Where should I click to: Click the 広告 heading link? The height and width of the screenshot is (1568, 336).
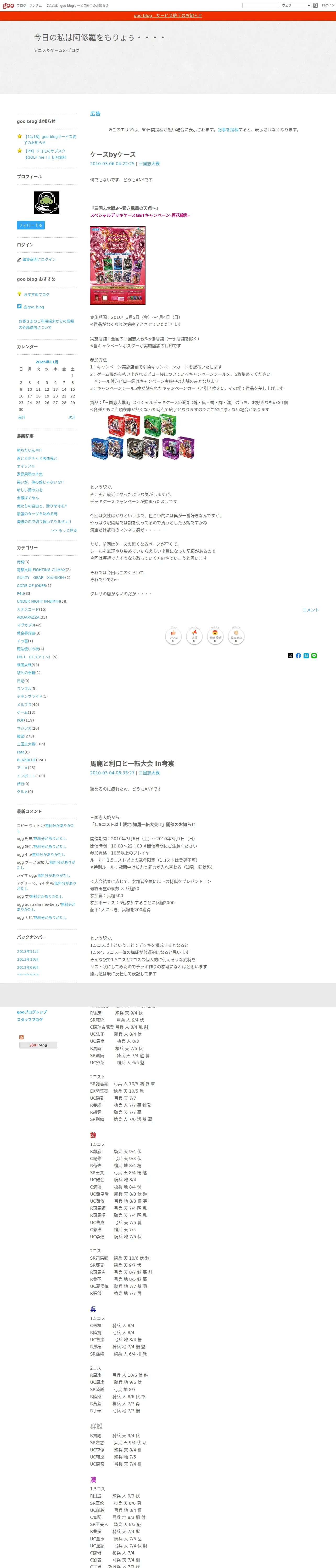point(95,114)
